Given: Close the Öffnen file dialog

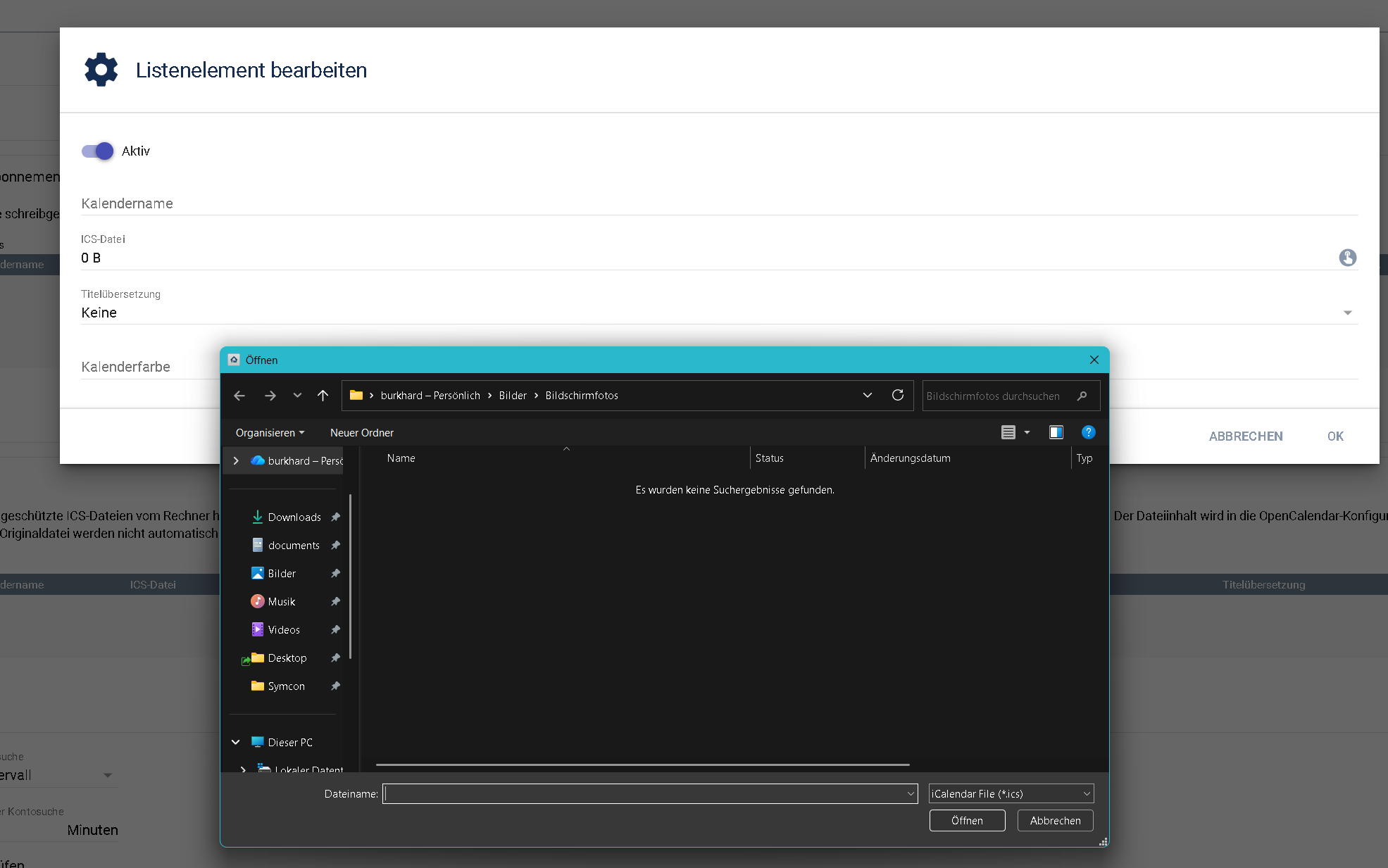Looking at the screenshot, I should (1094, 360).
